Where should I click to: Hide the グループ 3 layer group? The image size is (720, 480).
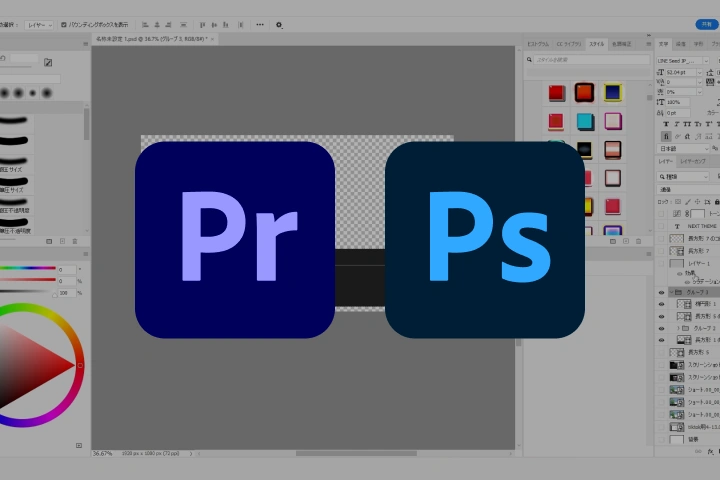(661, 293)
